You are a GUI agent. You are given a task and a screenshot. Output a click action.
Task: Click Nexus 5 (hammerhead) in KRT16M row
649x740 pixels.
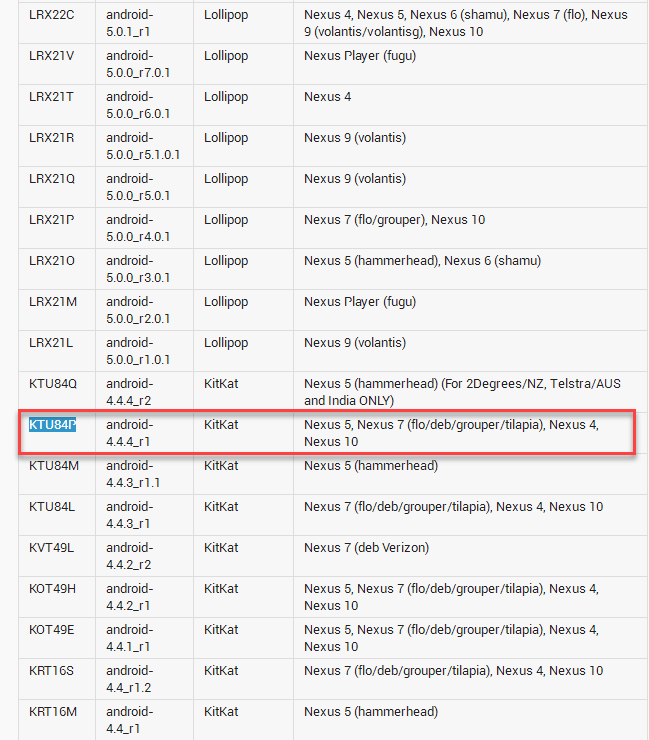[371, 713]
